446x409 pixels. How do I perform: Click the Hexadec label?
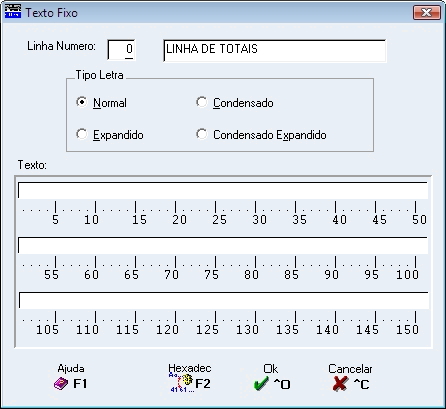190,368
